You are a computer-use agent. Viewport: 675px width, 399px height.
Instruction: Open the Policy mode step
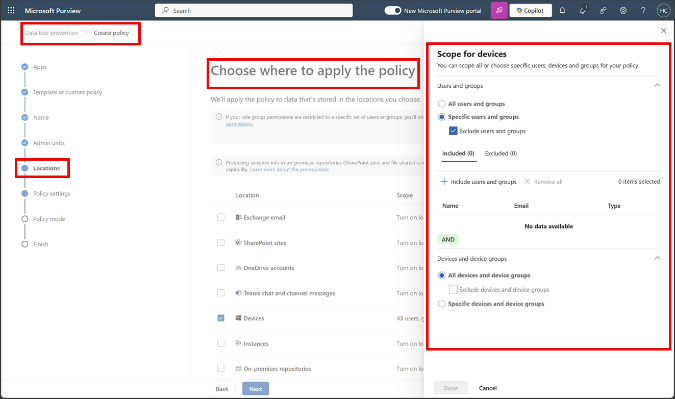pos(49,219)
